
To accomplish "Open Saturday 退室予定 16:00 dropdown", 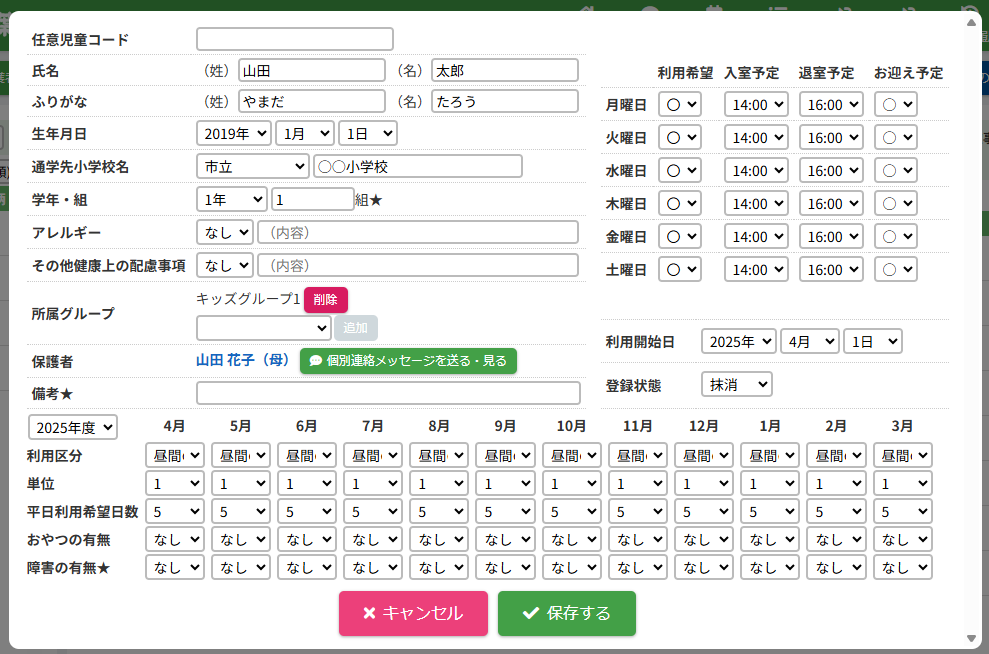I will click(x=832, y=270).
